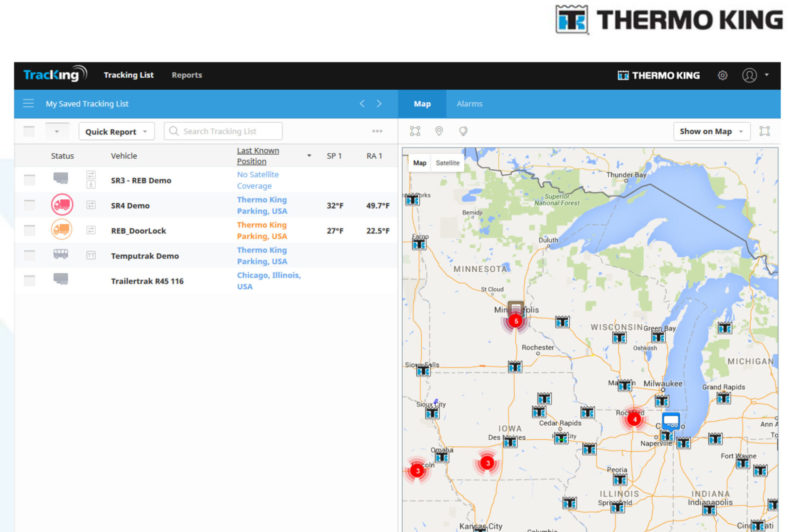Open Temputrak Demo's Thermo King Parking link
Screen dimensions: 800x532
[262, 256]
